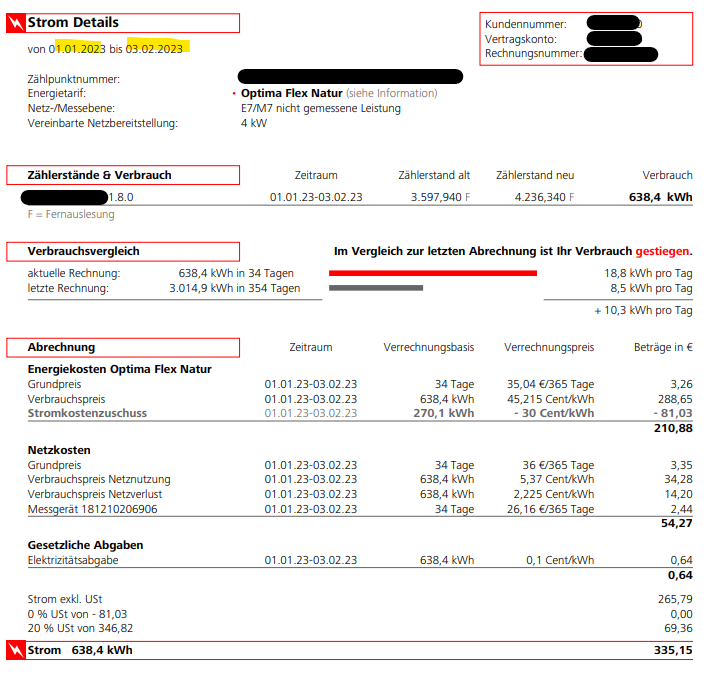Screen dimensions: 712x674
Task: Click the Verbrauchspreis amount 288,65
Action: 675,399
